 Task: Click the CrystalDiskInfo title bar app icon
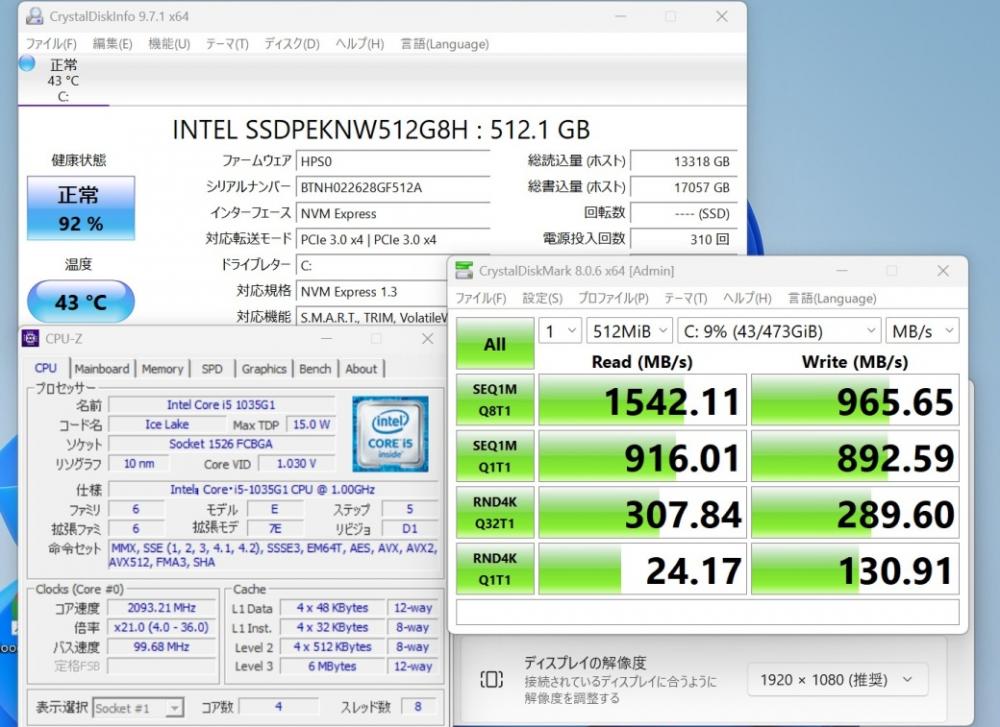pyautogui.click(x=34, y=16)
